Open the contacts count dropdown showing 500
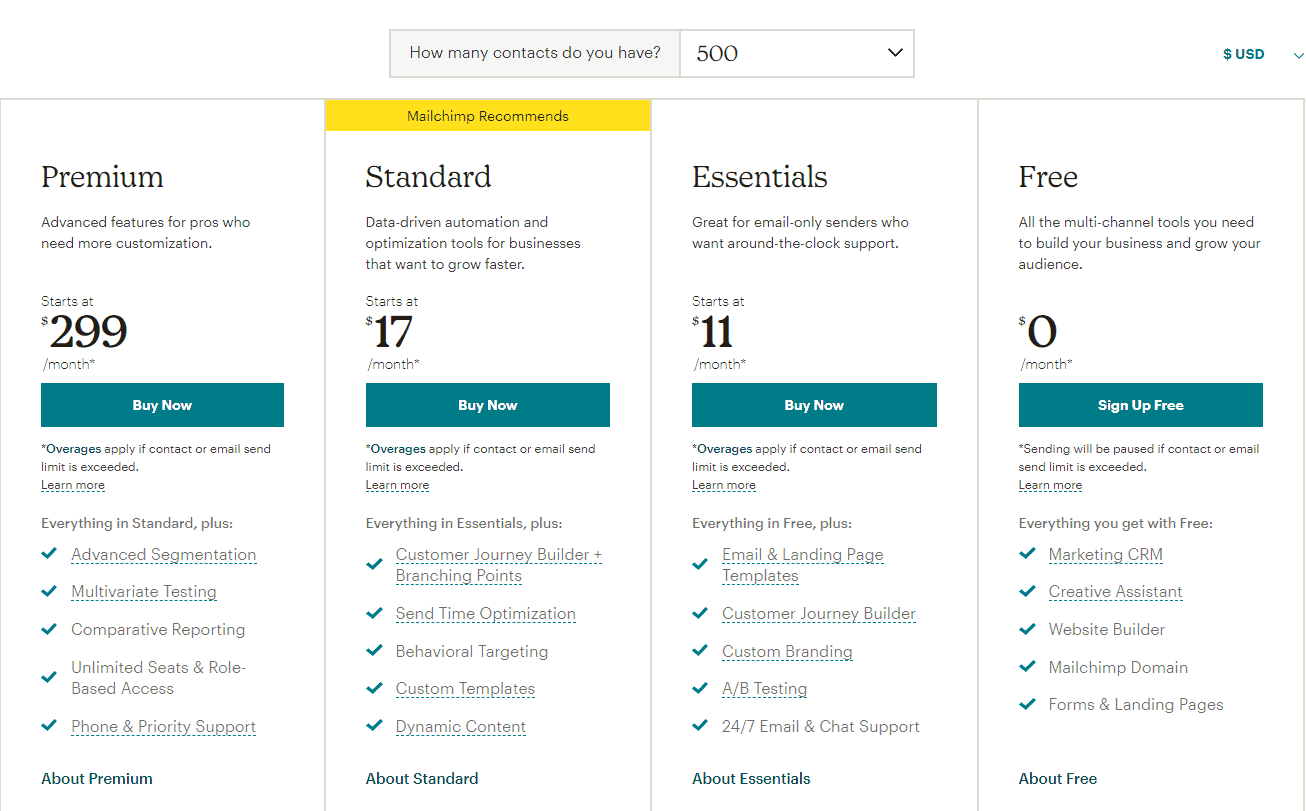Viewport: 1306px width, 811px height. coord(797,53)
